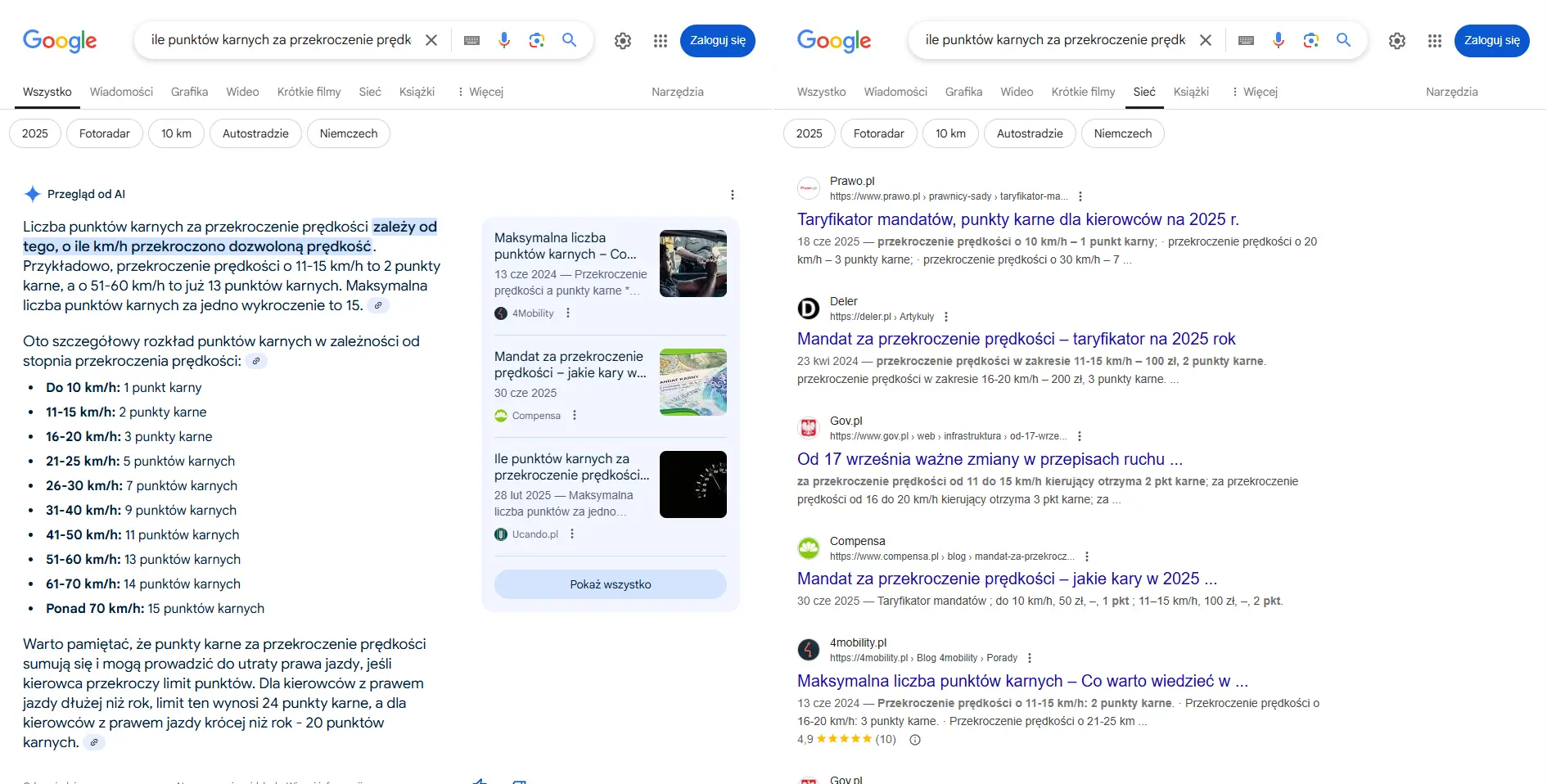Open Ucando.pl speedometer thumbnail image
1547x784 pixels.
[x=693, y=484]
